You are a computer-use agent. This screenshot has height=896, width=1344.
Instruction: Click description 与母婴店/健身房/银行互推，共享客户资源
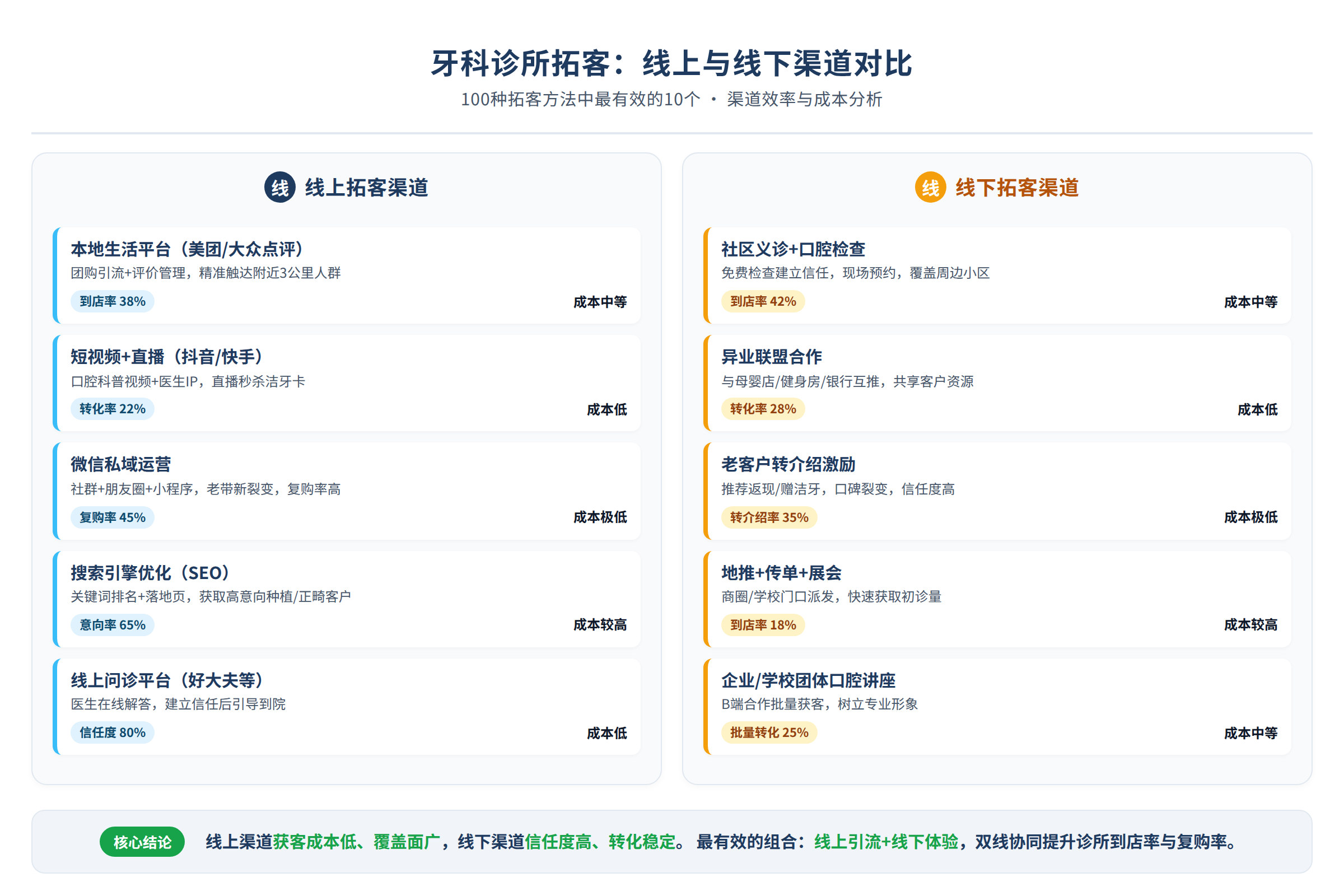(x=847, y=381)
